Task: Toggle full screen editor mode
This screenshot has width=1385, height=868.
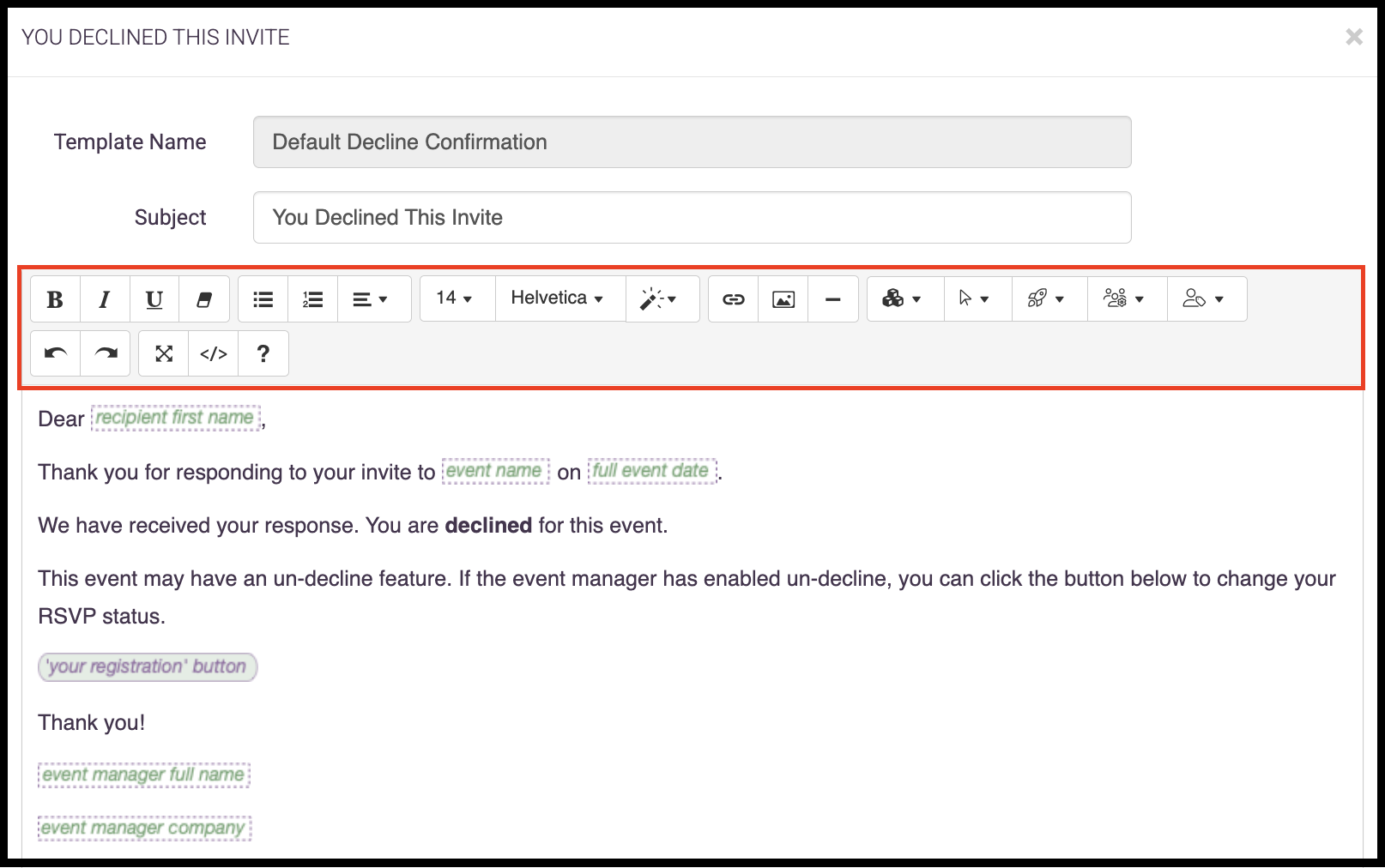Action: (x=164, y=353)
